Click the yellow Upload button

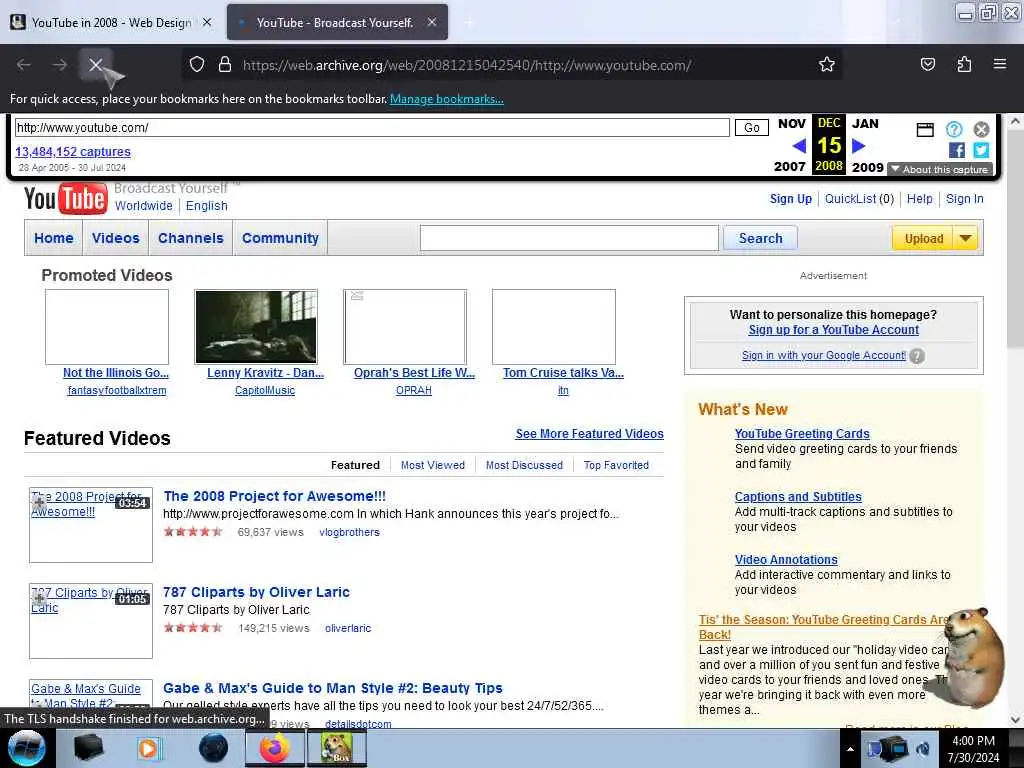click(x=923, y=238)
